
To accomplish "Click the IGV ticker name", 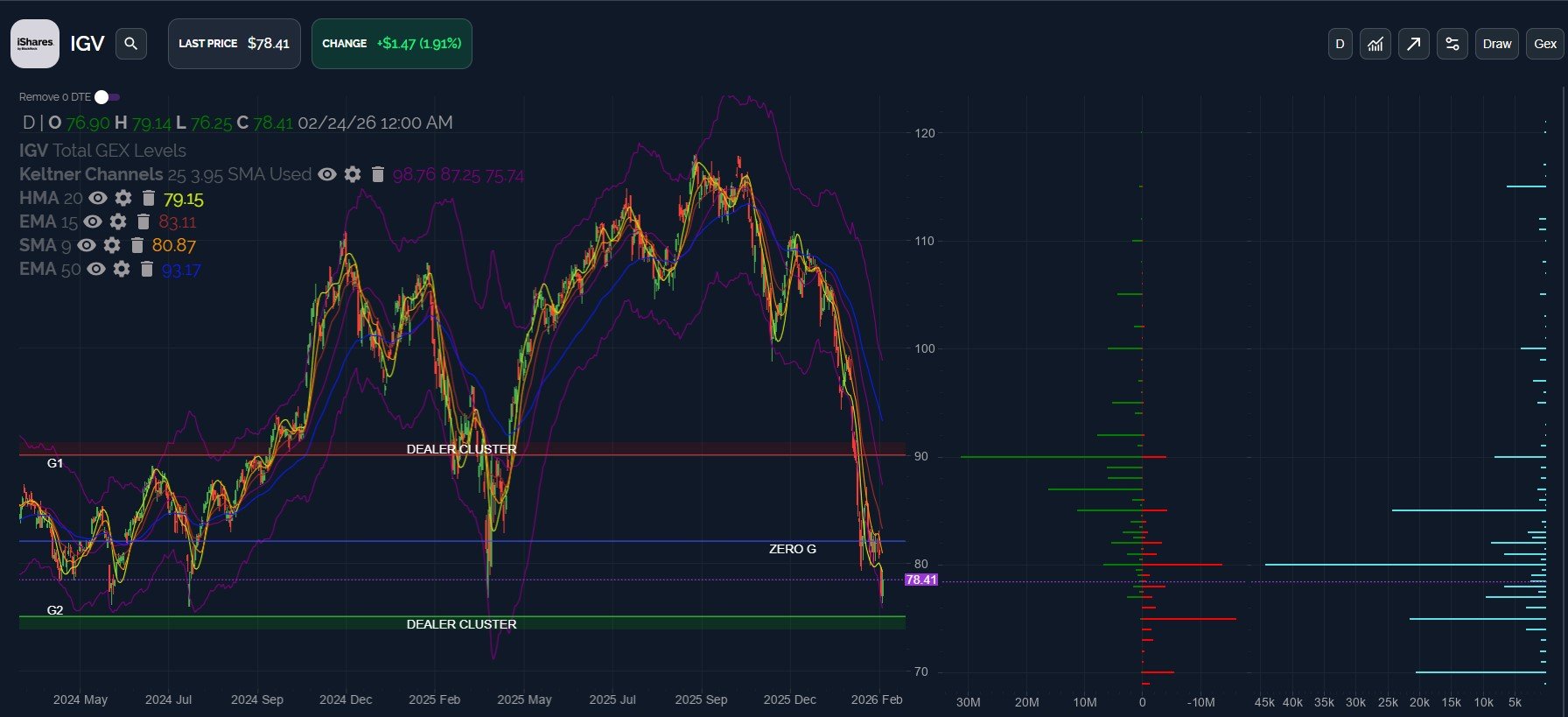I will pos(87,44).
